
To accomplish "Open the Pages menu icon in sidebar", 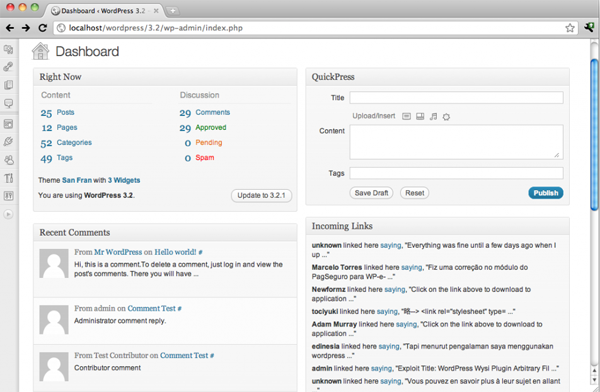I will pos(8,85).
